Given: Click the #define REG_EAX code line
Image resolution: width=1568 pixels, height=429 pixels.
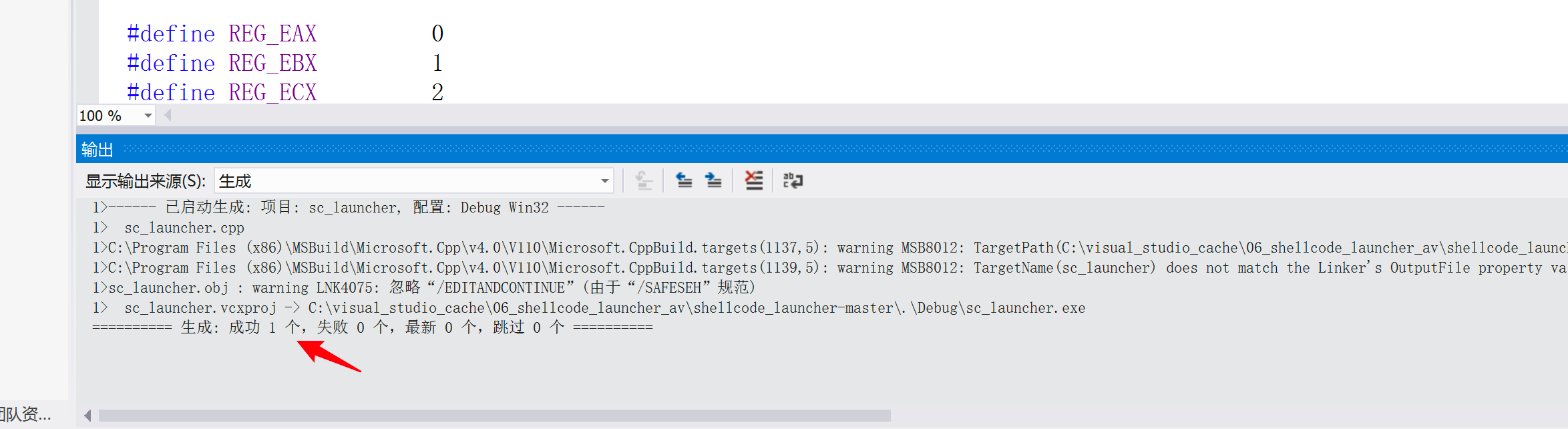Looking at the screenshot, I should coord(285,33).
